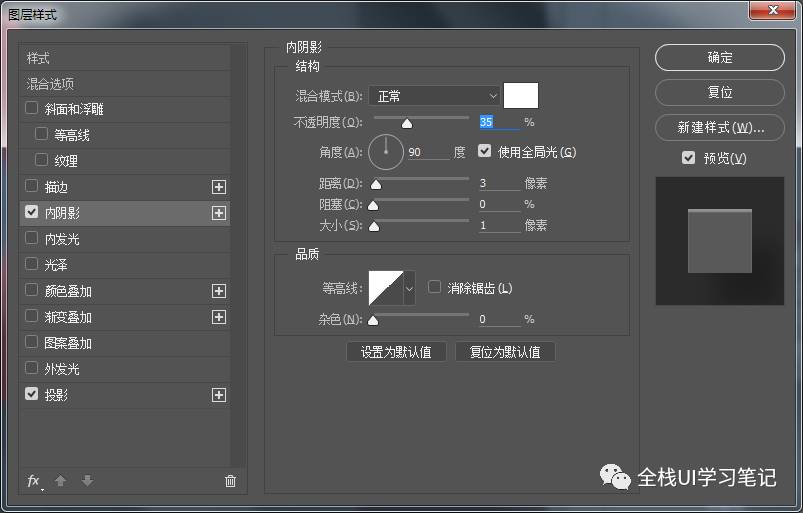The width and height of the screenshot is (803, 513).
Task: Enable the 斜面和浮雕 checkbox
Action: click(32, 108)
